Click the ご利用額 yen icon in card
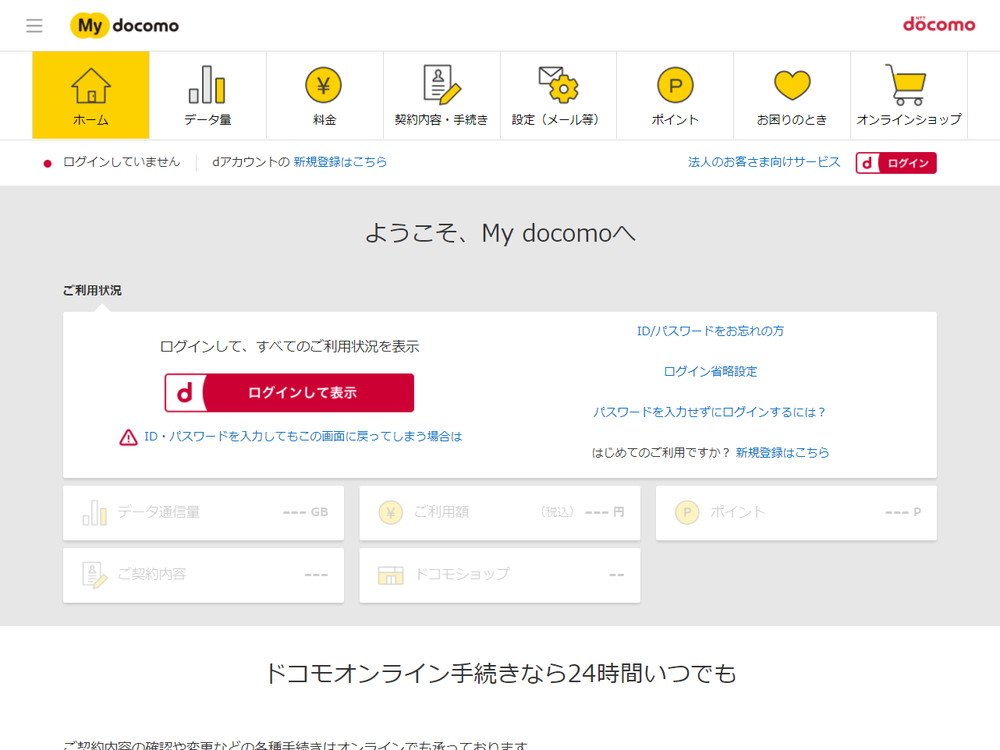The height and width of the screenshot is (750, 1000). pos(391,512)
